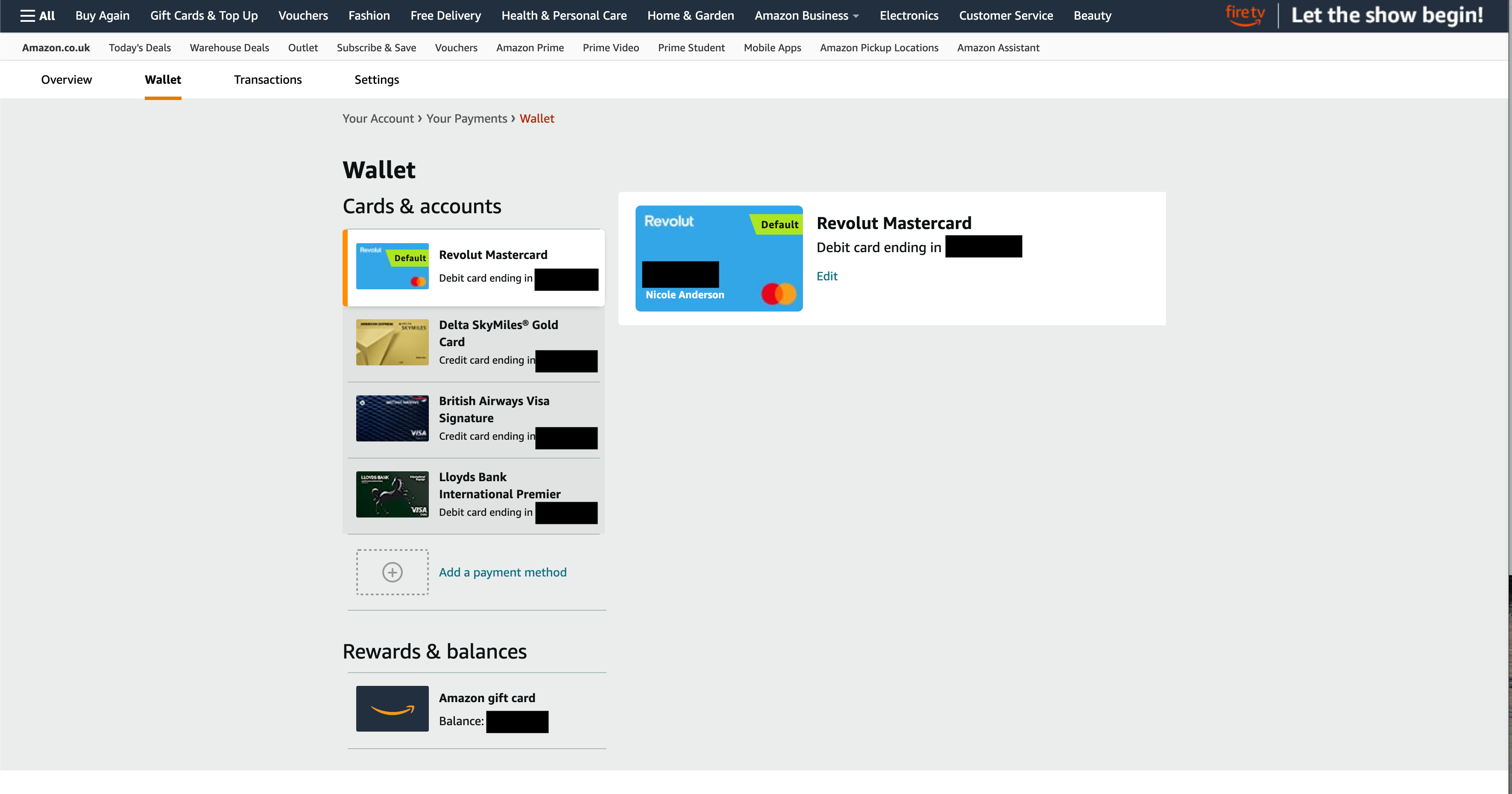Switch to the Settings tab
The image size is (1512, 794).
tap(376, 80)
